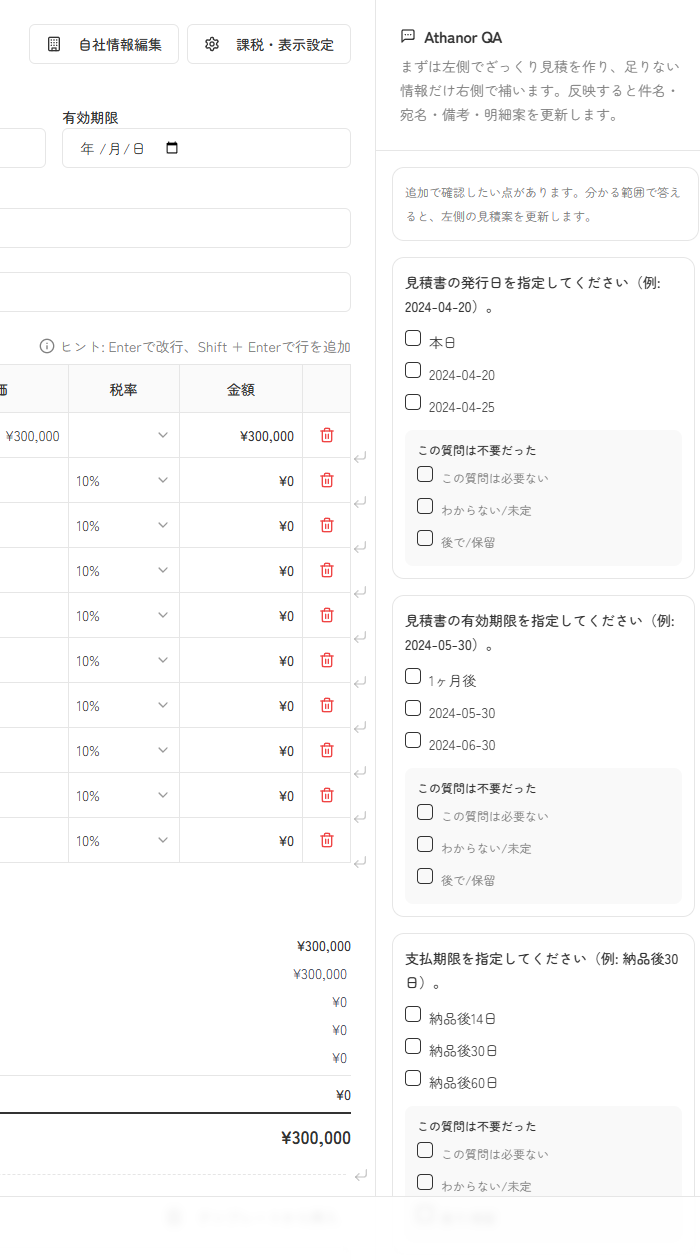
Task: Click the Athanor QA chat bubble icon
Action: pos(407,37)
